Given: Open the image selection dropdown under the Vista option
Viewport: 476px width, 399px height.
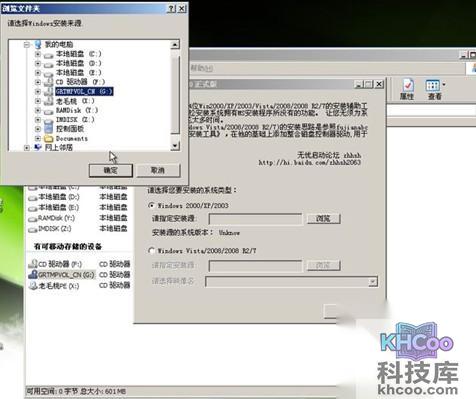Looking at the screenshot, I should 373,282.
